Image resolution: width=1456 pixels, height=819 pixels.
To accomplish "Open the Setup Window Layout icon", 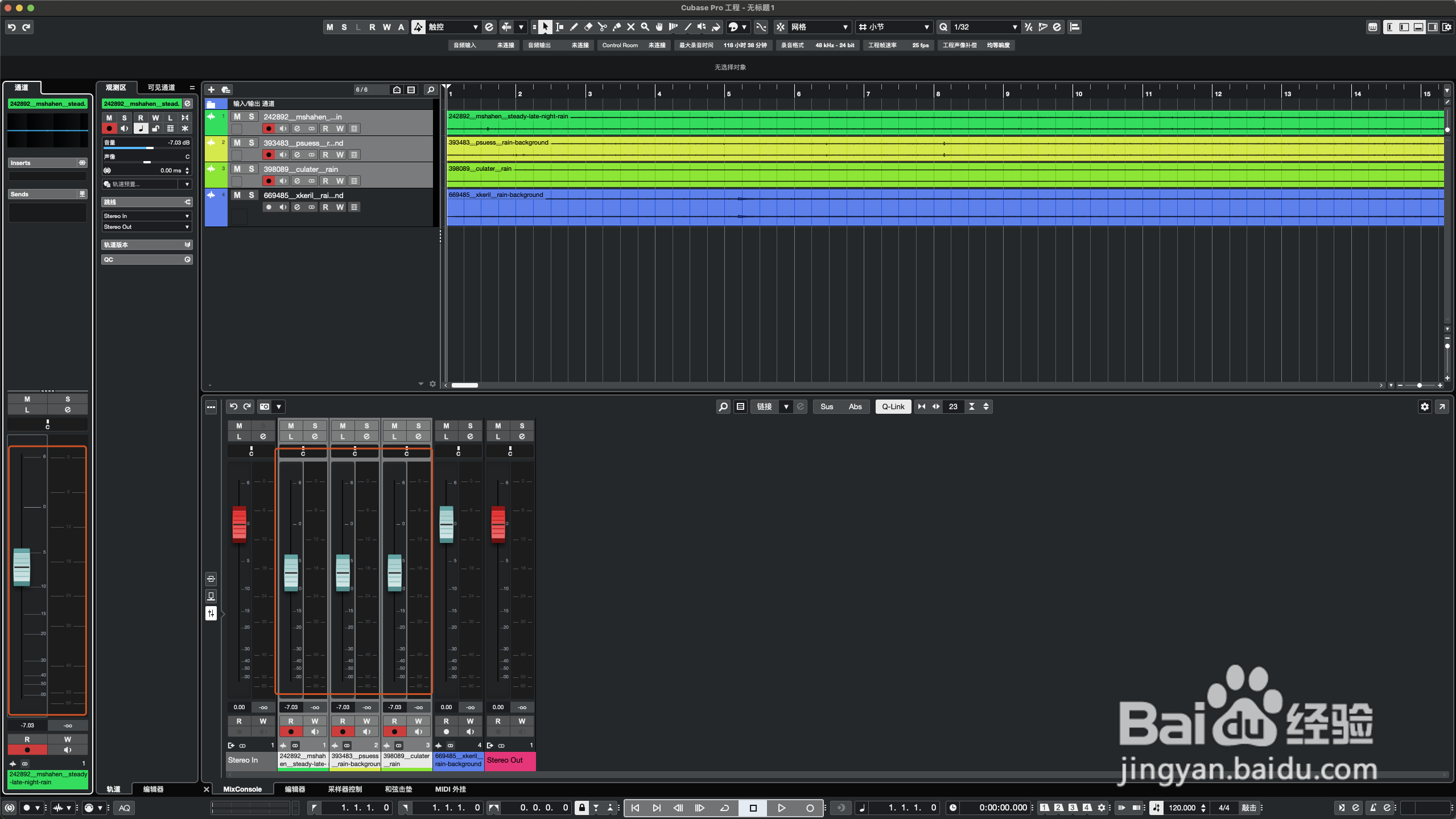I will [1447, 27].
